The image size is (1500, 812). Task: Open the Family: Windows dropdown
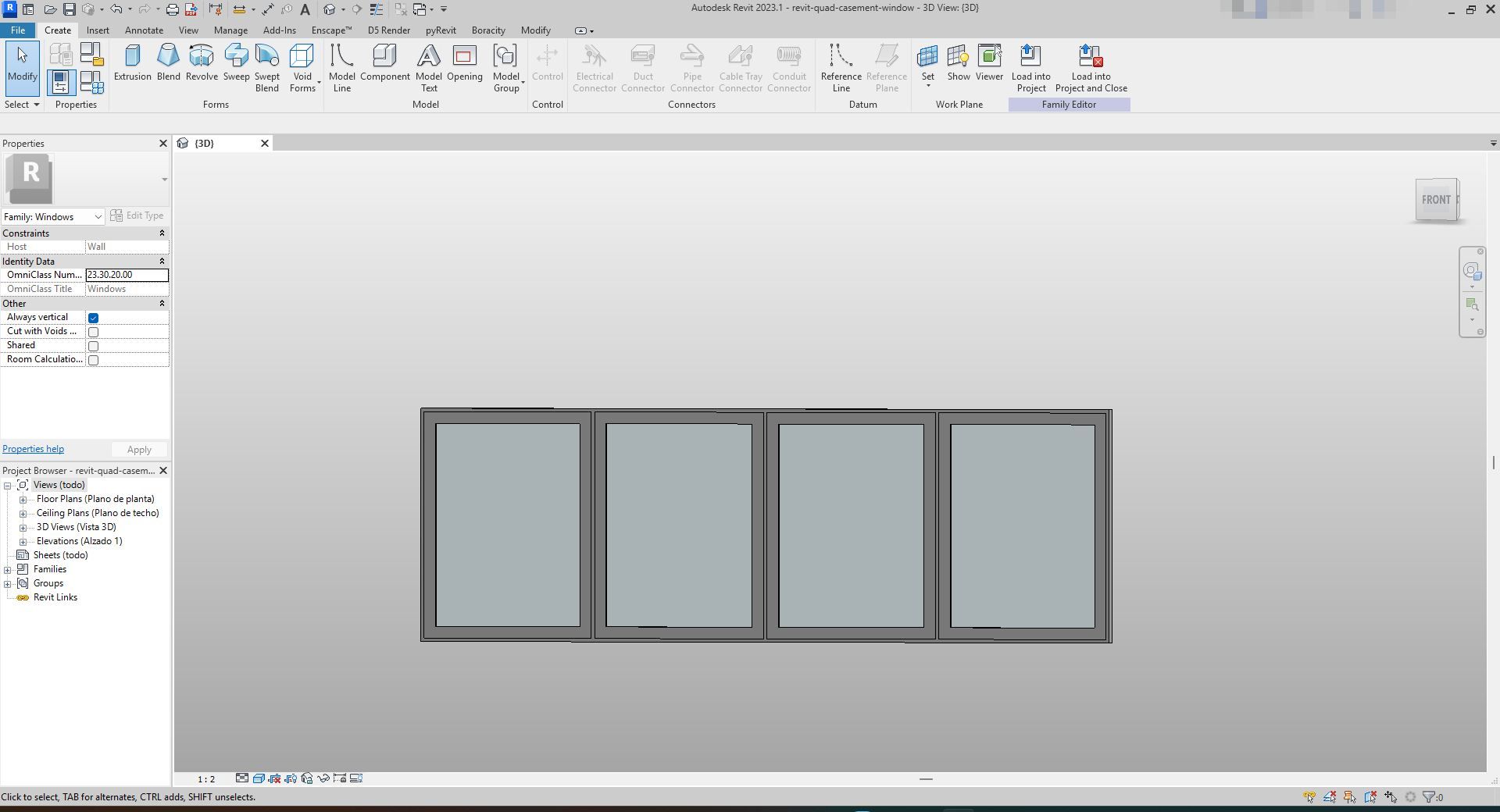tap(53, 216)
